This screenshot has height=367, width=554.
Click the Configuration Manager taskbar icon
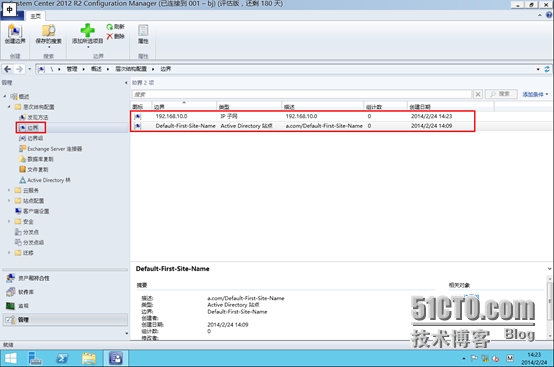116,358
